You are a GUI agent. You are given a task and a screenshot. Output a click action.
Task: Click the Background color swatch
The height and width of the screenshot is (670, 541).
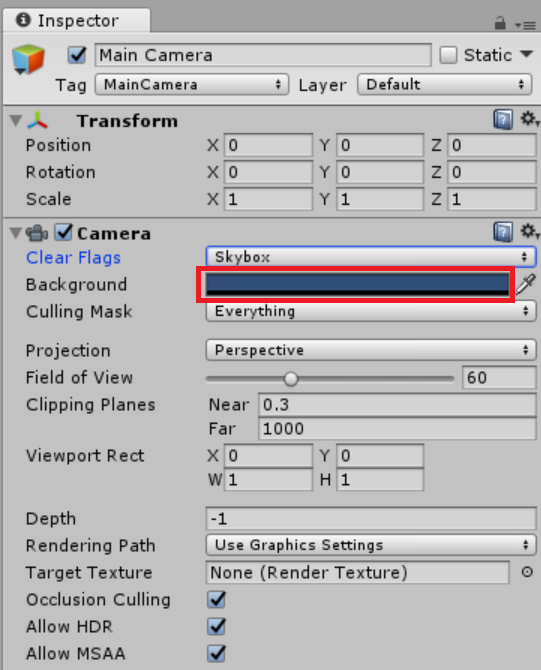[x=357, y=284]
